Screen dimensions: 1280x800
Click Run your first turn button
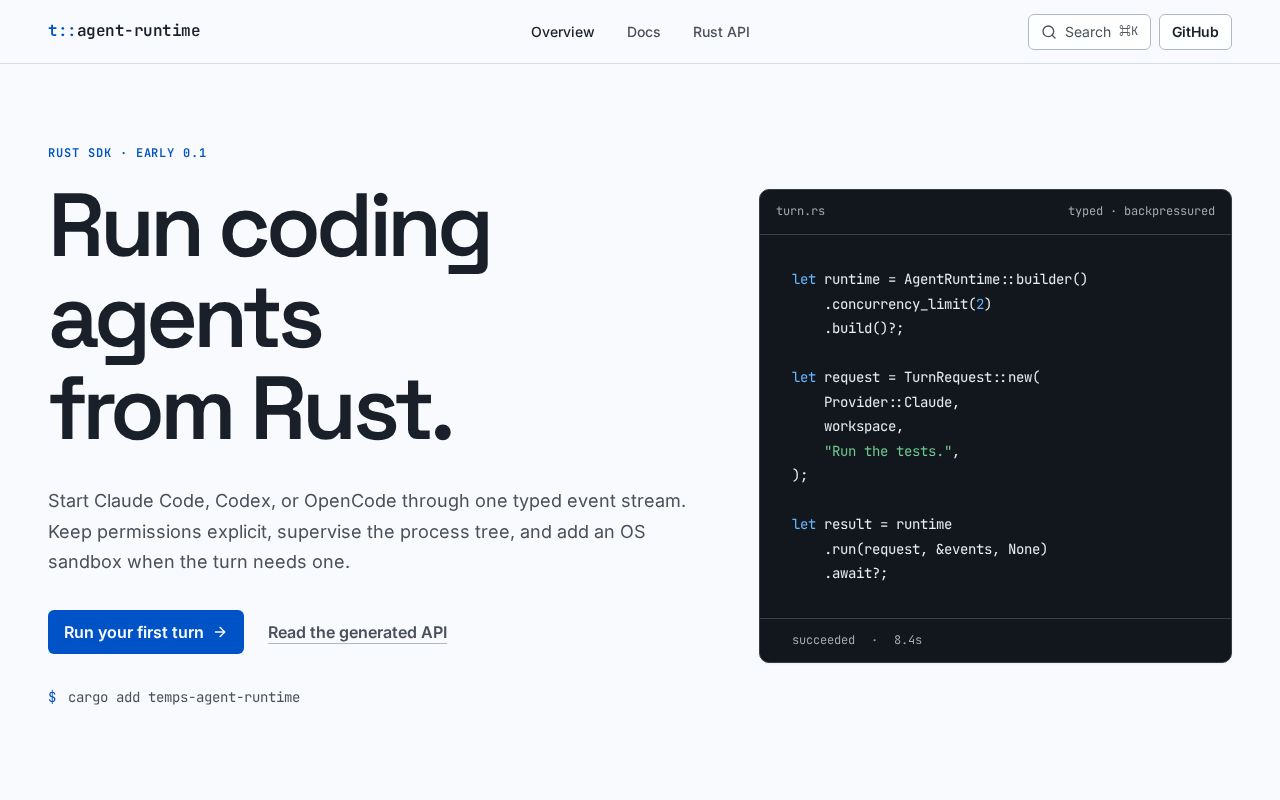click(x=146, y=632)
